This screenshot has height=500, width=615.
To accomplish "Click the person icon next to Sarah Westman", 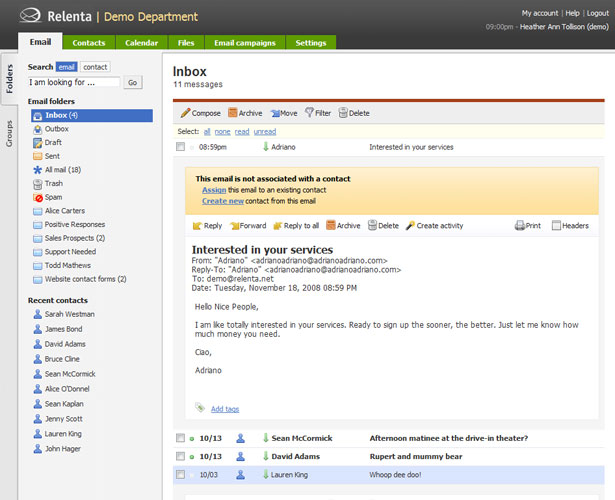I will (38, 314).
